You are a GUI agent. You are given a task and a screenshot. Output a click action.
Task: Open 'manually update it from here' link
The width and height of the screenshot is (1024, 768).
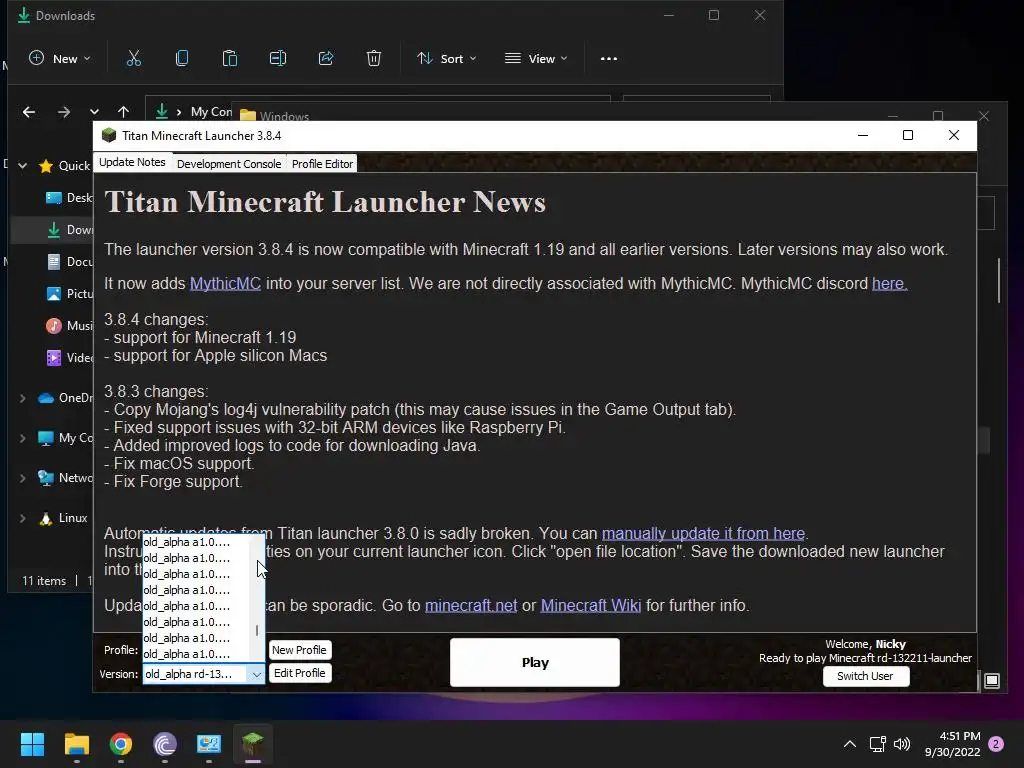click(x=703, y=534)
